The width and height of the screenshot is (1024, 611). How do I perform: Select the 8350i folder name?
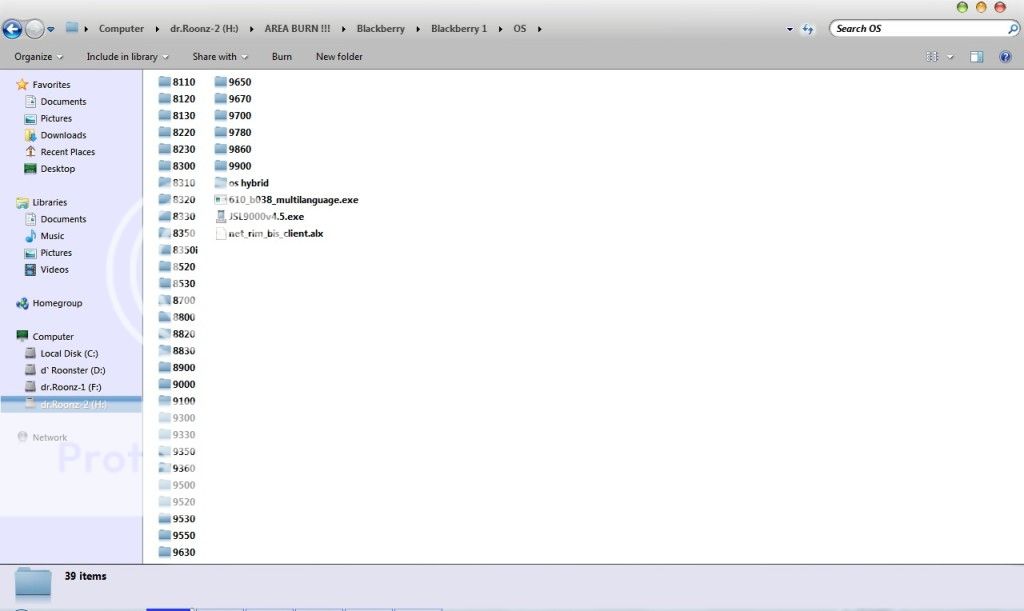click(x=185, y=250)
